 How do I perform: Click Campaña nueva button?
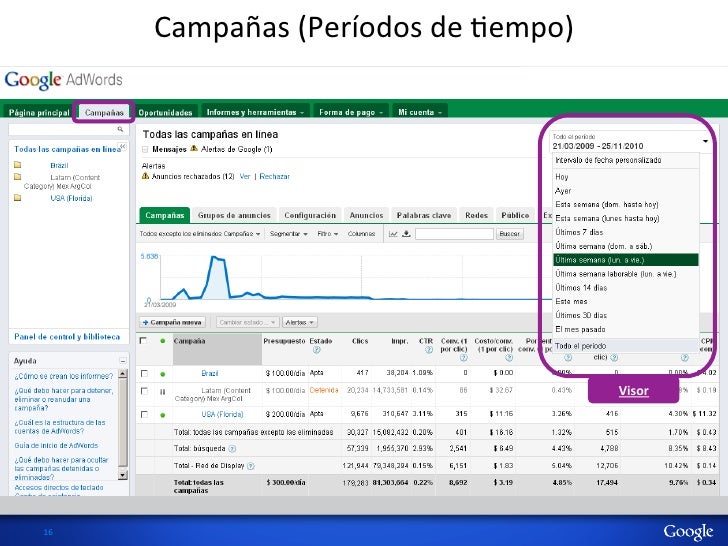[x=172, y=322]
